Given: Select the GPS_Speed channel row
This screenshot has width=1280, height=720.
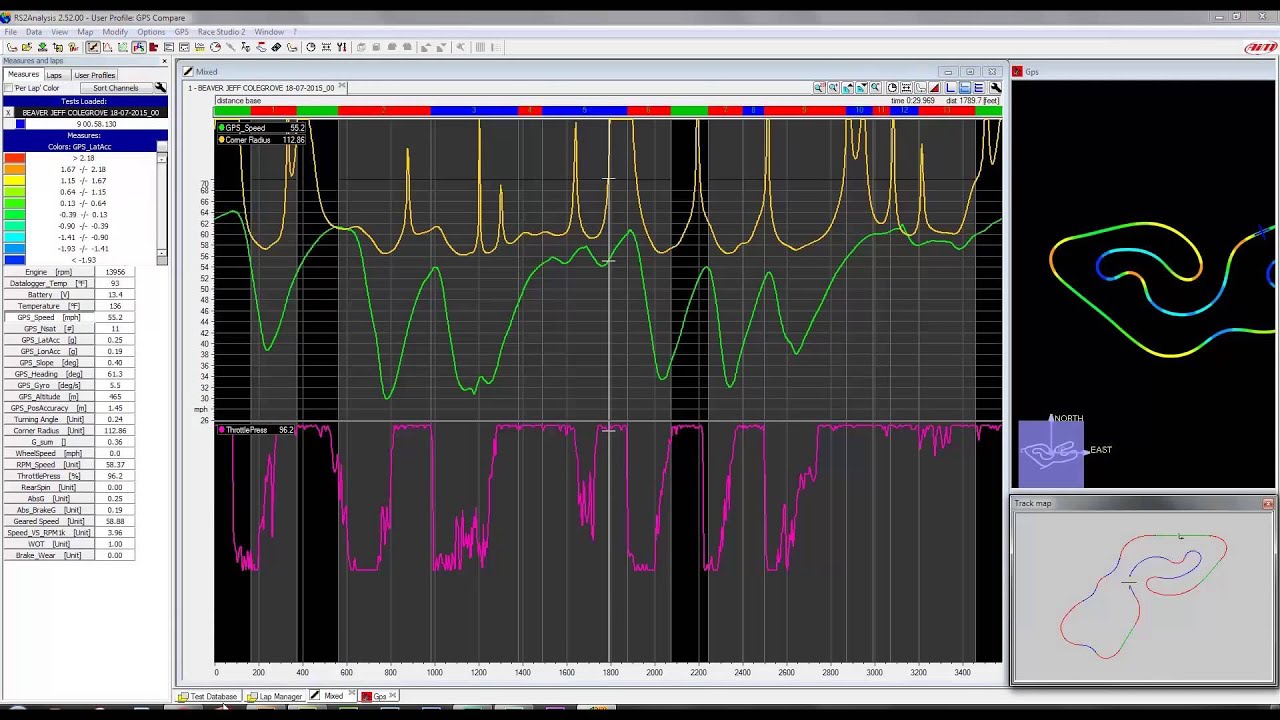Looking at the screenshot, I should 68,317.
